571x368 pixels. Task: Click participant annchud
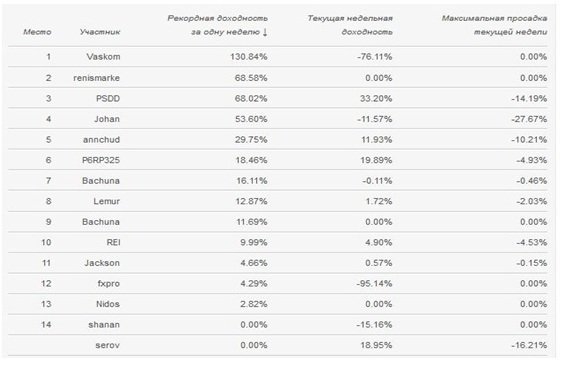point(101,140)
